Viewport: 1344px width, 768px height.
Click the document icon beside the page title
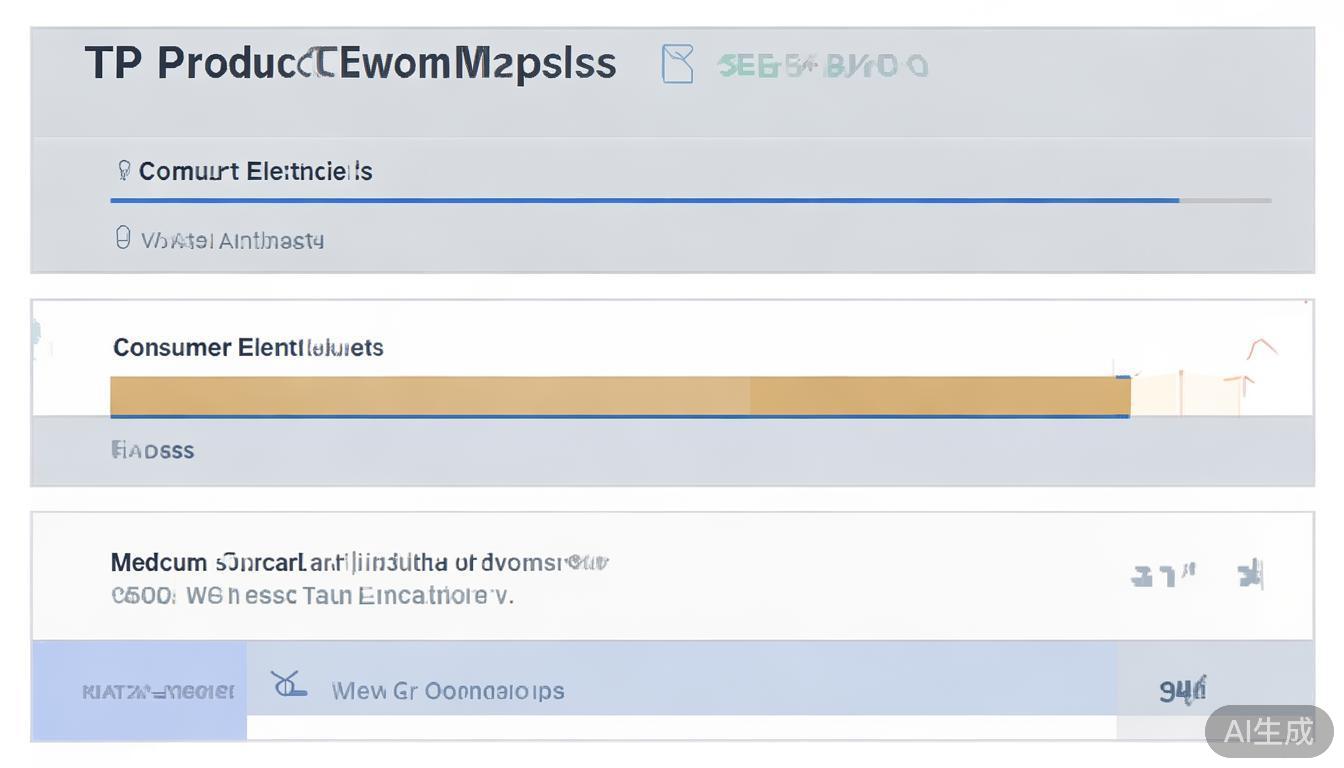[677, 65]
